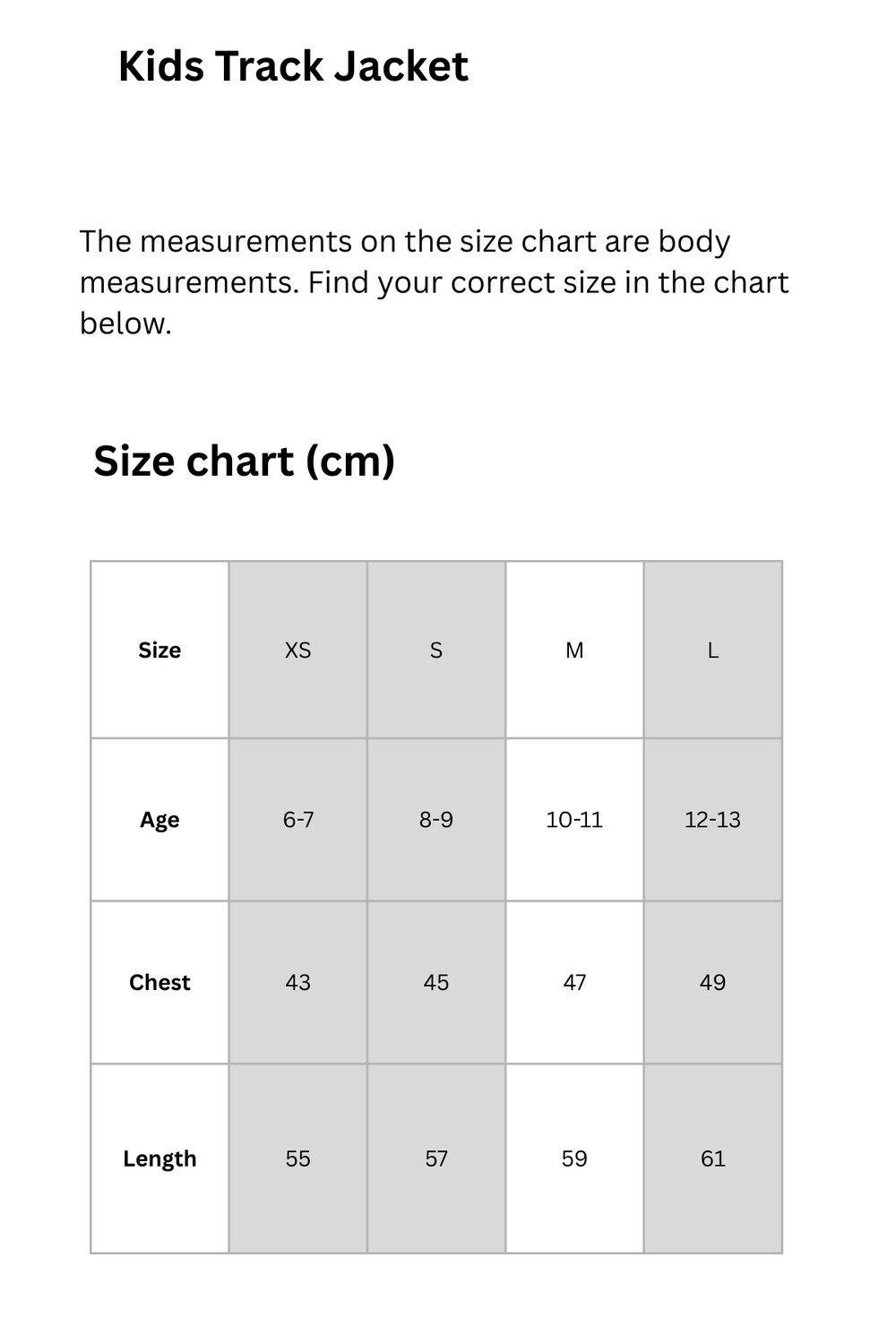896x1344 pixels.
Task: Click the length value 61 cell
Action: tap(713, 1159)
